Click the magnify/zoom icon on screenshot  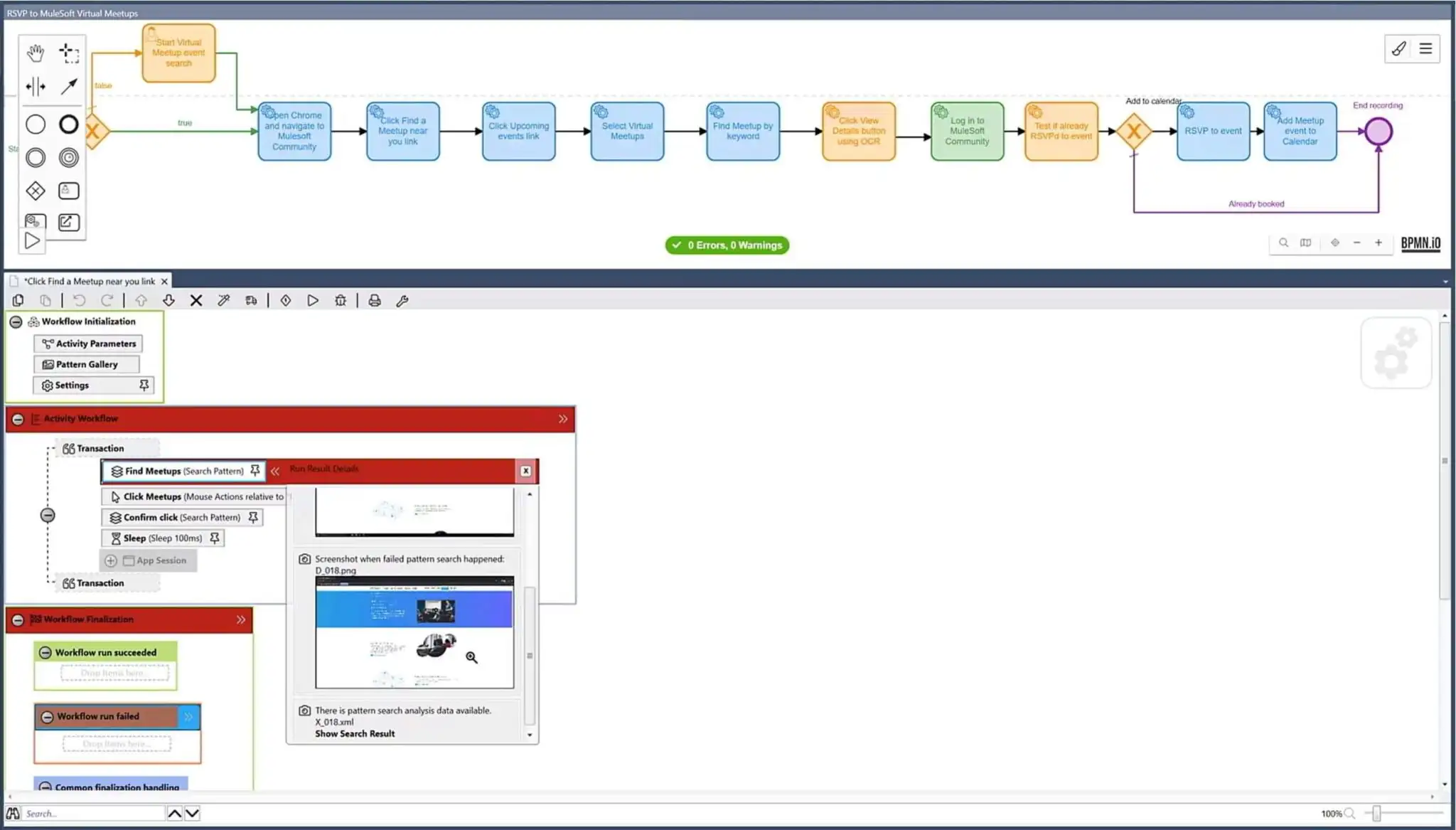tap(472, 658)
